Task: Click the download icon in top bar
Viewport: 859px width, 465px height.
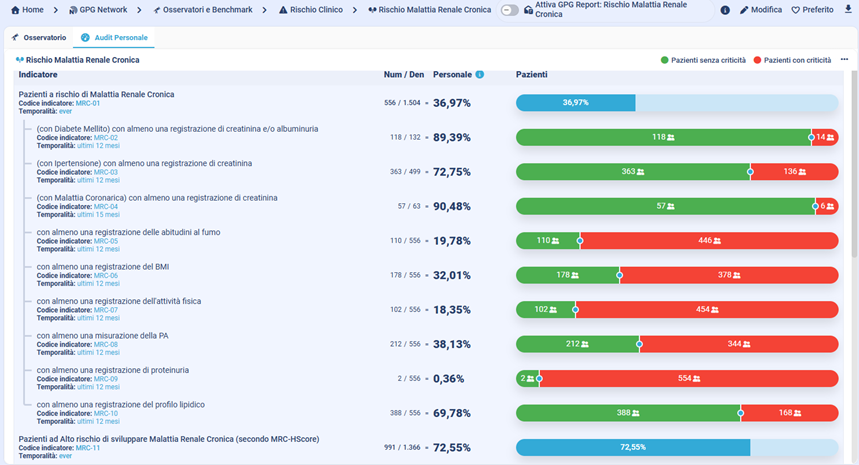Action: (848, 10)
